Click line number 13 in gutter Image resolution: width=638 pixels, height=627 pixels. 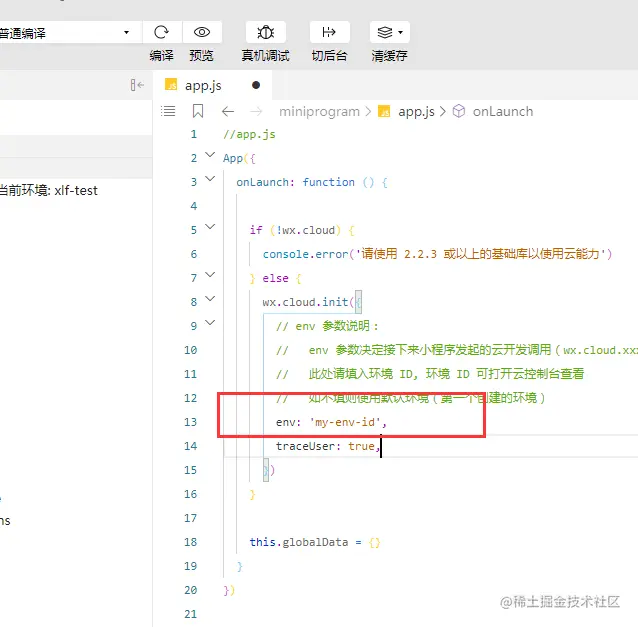coord(190,422)
